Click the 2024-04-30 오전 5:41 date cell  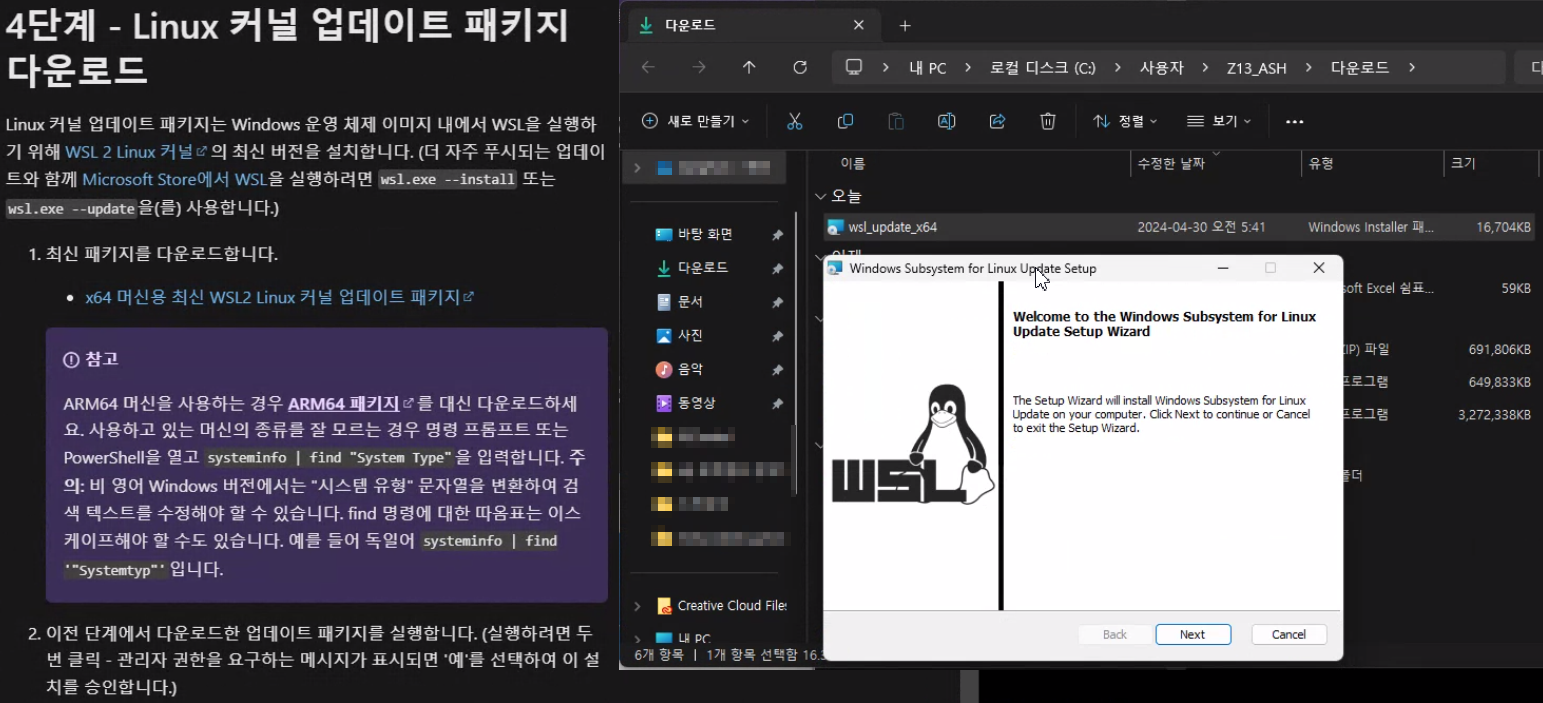(1201, 227)
